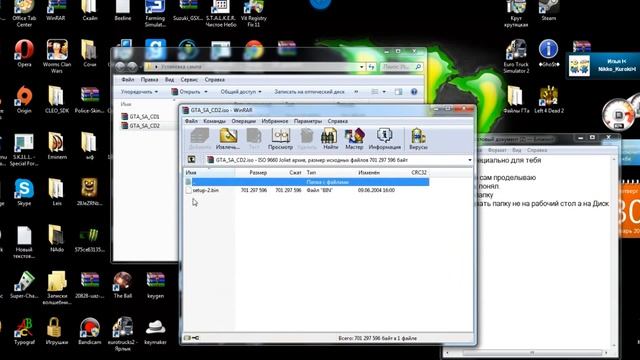640x360 pixels.
Task: Select the Skype desktop shortcut
Action: pos(24,192)
